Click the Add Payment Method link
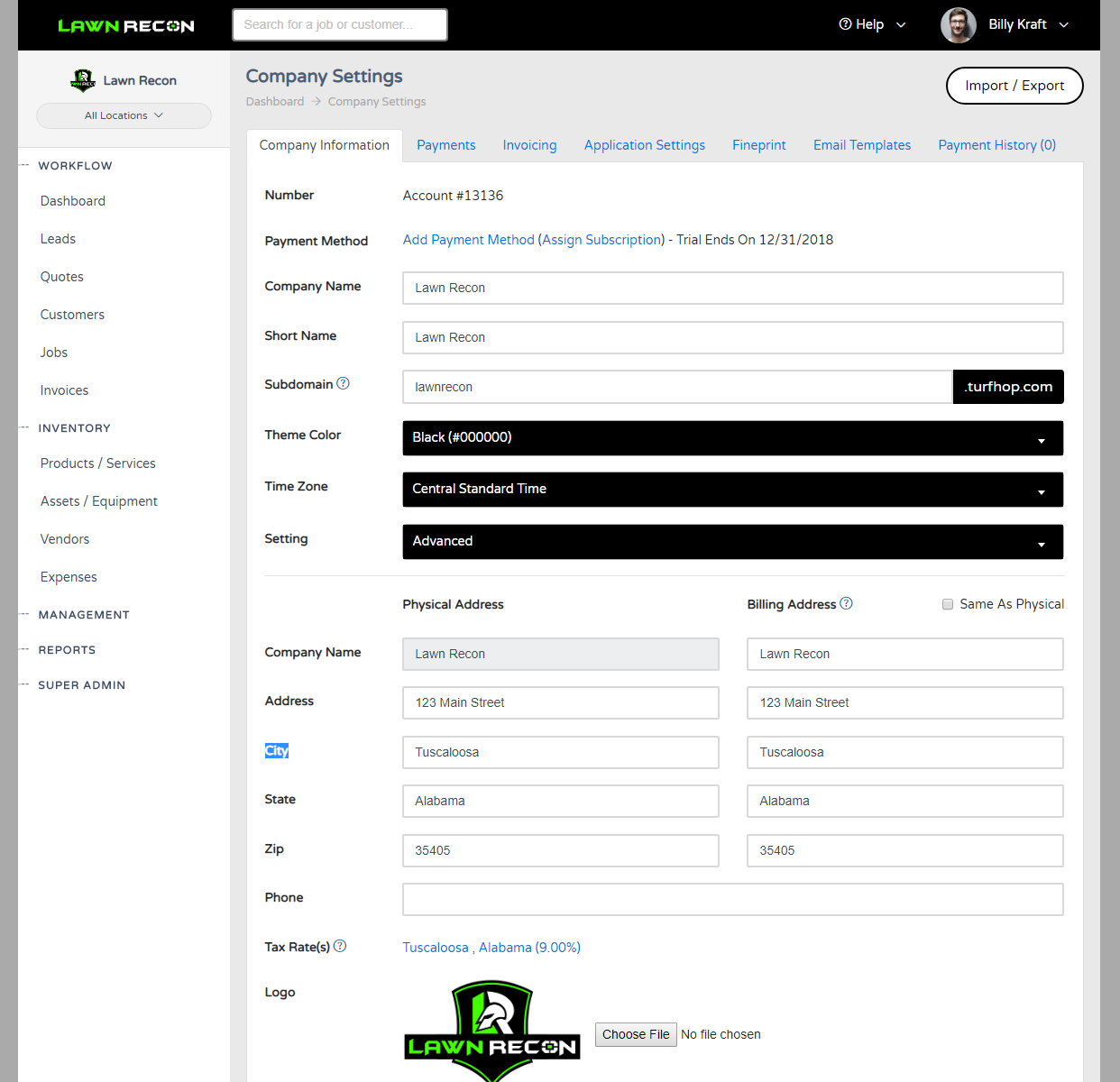Image resolution: width=1120 pixels, height=1082 pixels. point(468,240)
